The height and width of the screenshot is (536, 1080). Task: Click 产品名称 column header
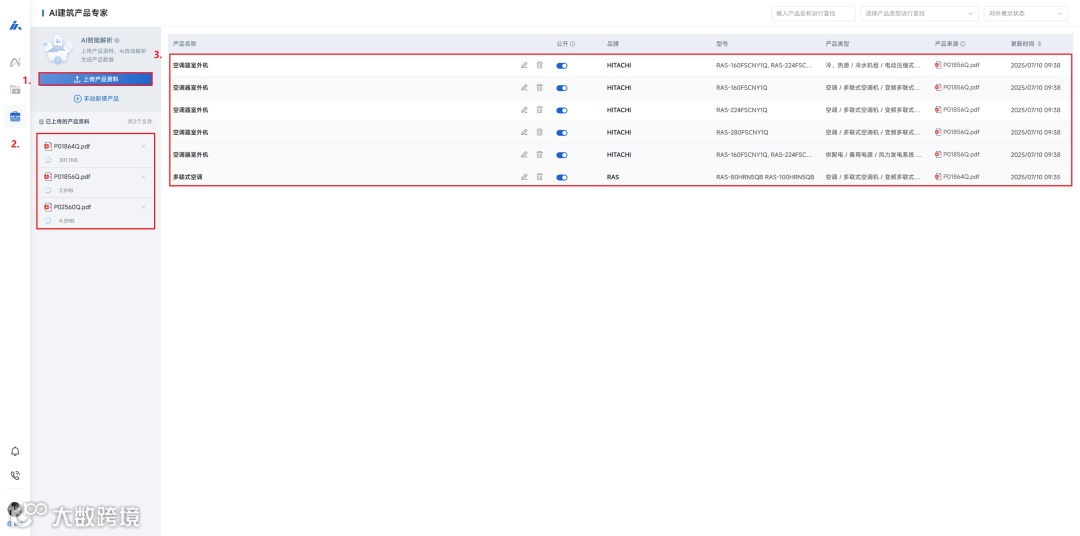click(185, 43)
